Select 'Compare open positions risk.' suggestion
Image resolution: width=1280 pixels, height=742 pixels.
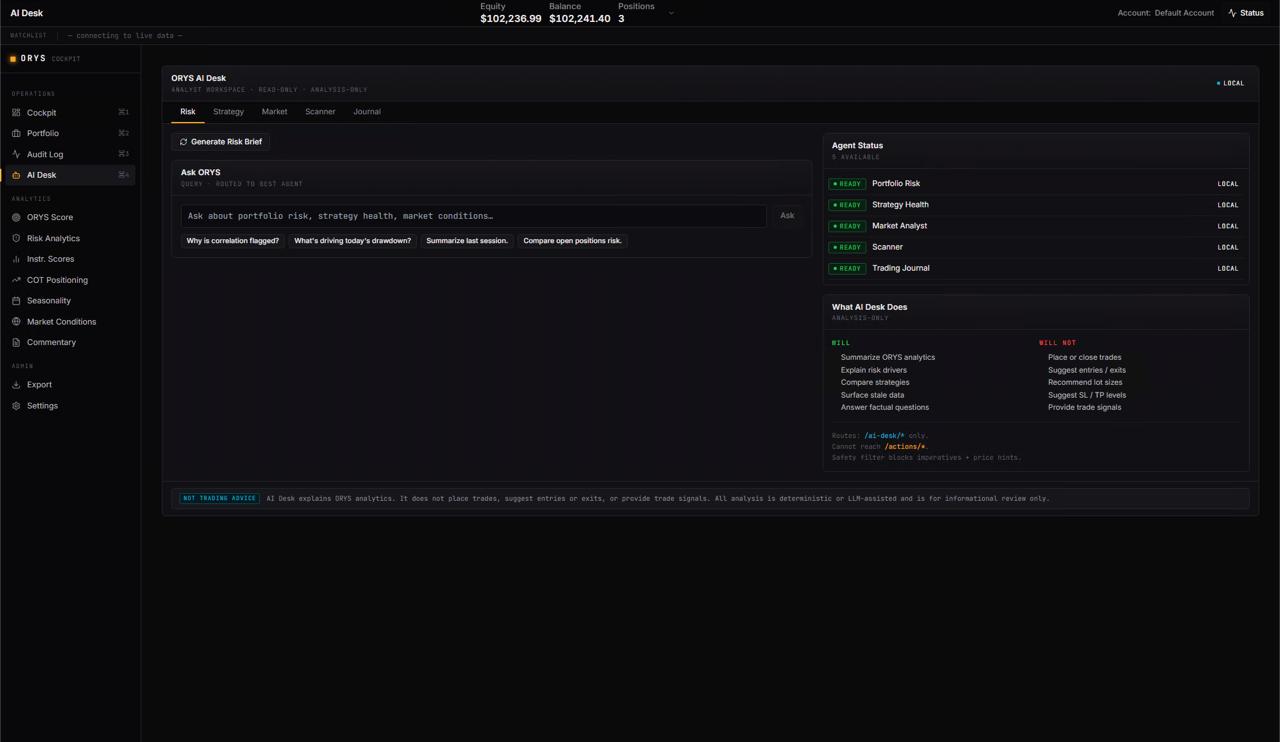573,241
